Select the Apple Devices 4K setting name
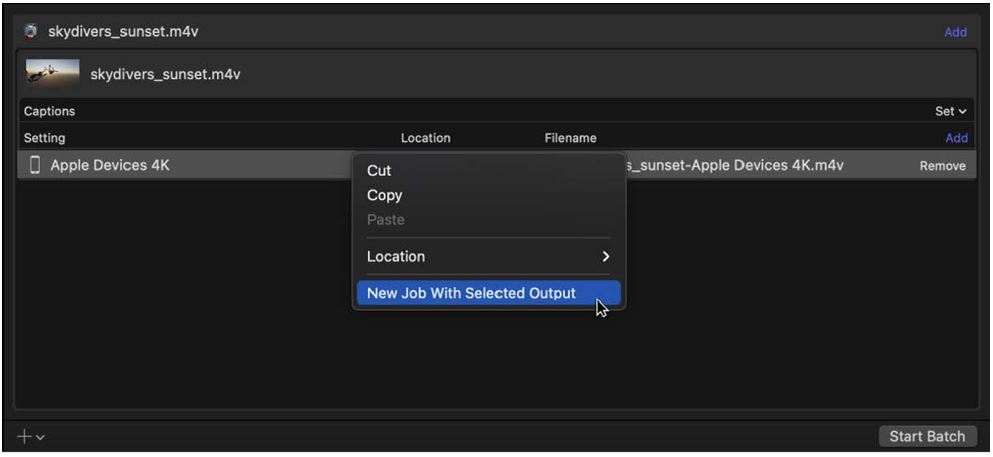The image size is (993, 457). [110, 166]
